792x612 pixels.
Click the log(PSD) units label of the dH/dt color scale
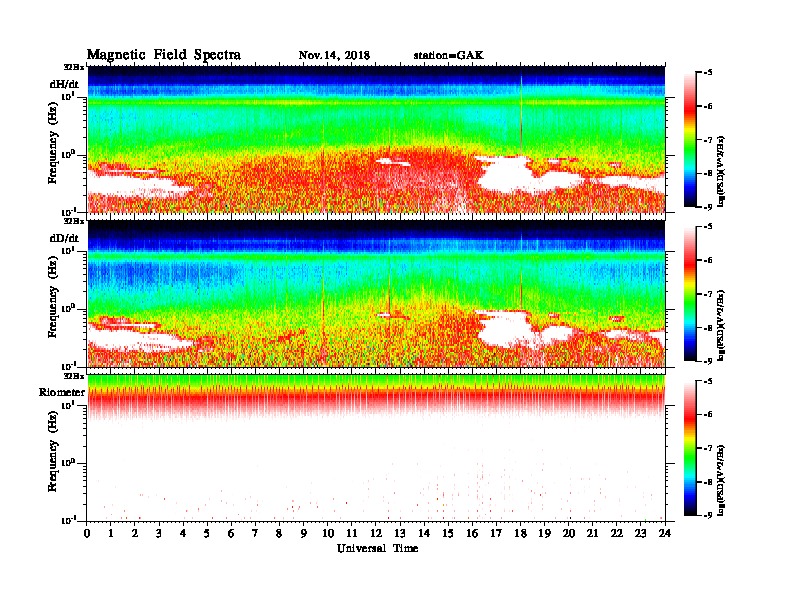[x=721, y=171]
